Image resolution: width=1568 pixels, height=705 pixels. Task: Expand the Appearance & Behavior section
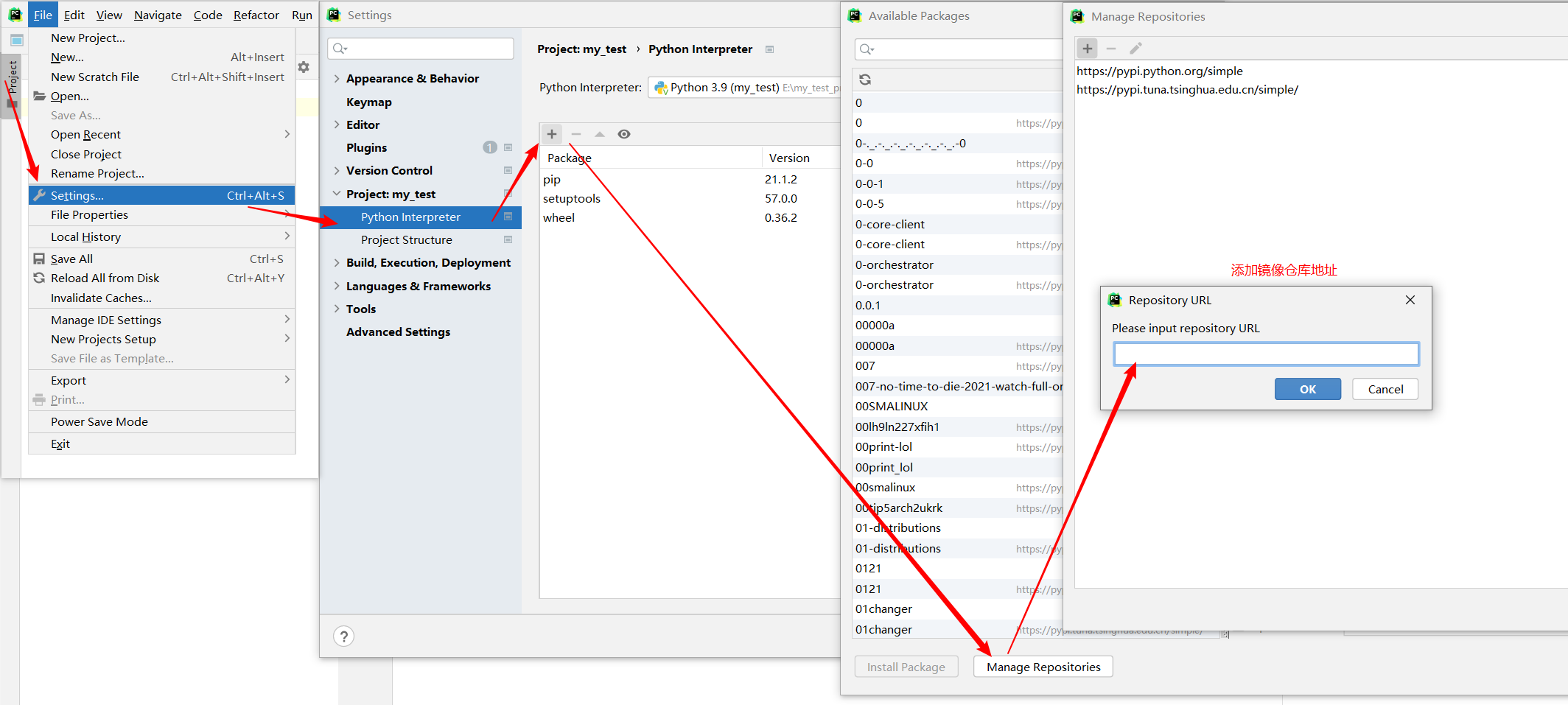pyautogui.click(x=337, y=79)
